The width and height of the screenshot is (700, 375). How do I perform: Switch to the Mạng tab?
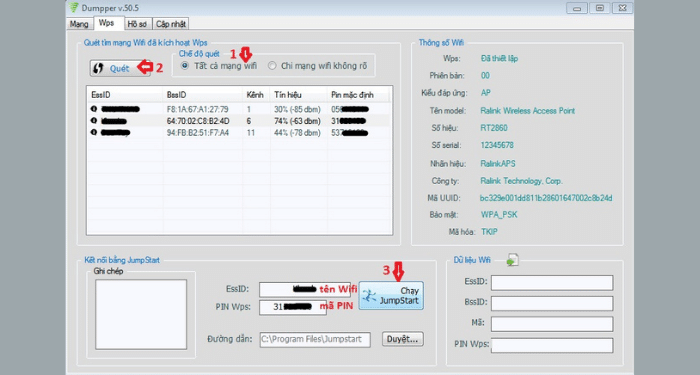pos(79,24)
